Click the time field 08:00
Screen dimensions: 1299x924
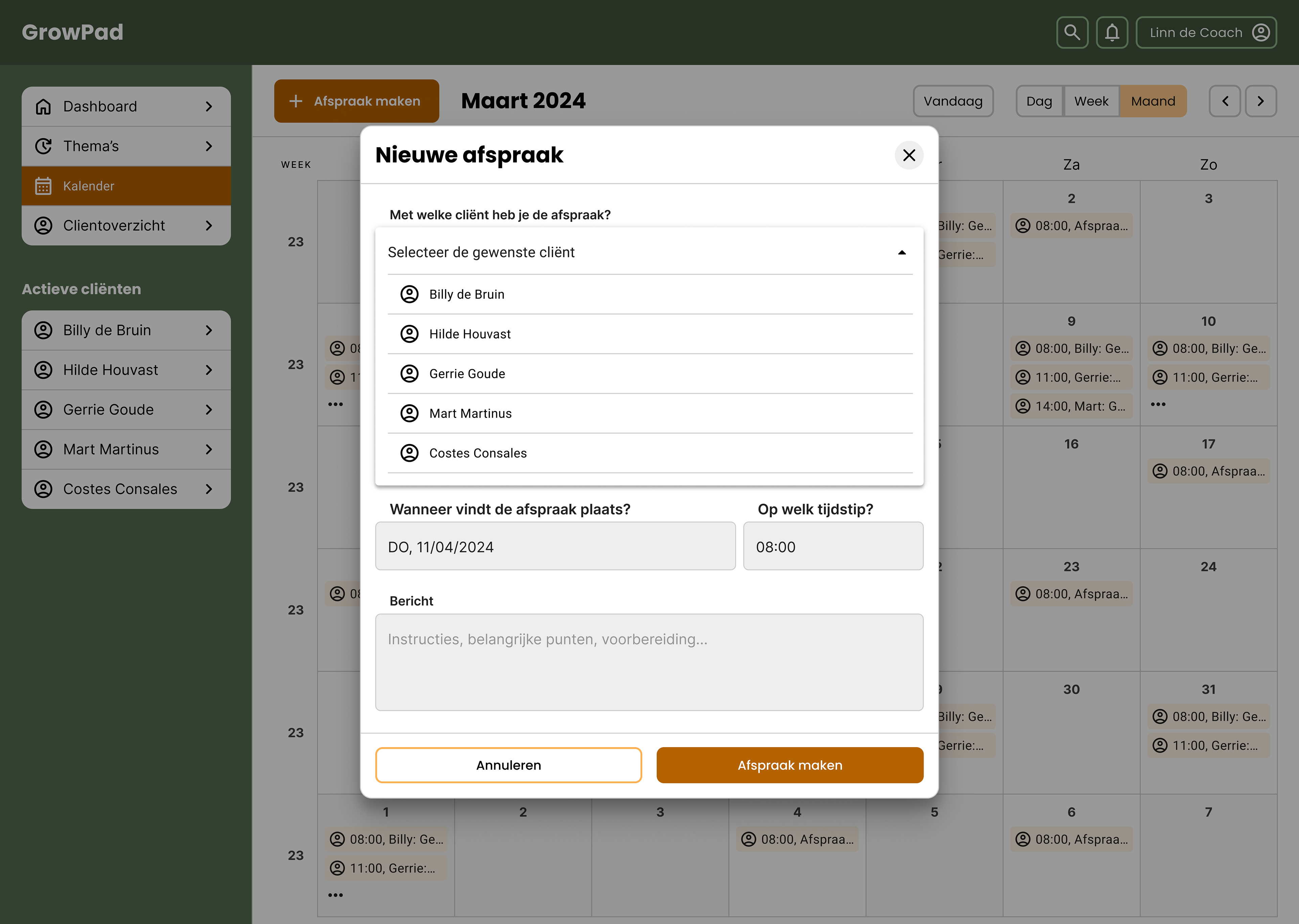tap(833, 546)
